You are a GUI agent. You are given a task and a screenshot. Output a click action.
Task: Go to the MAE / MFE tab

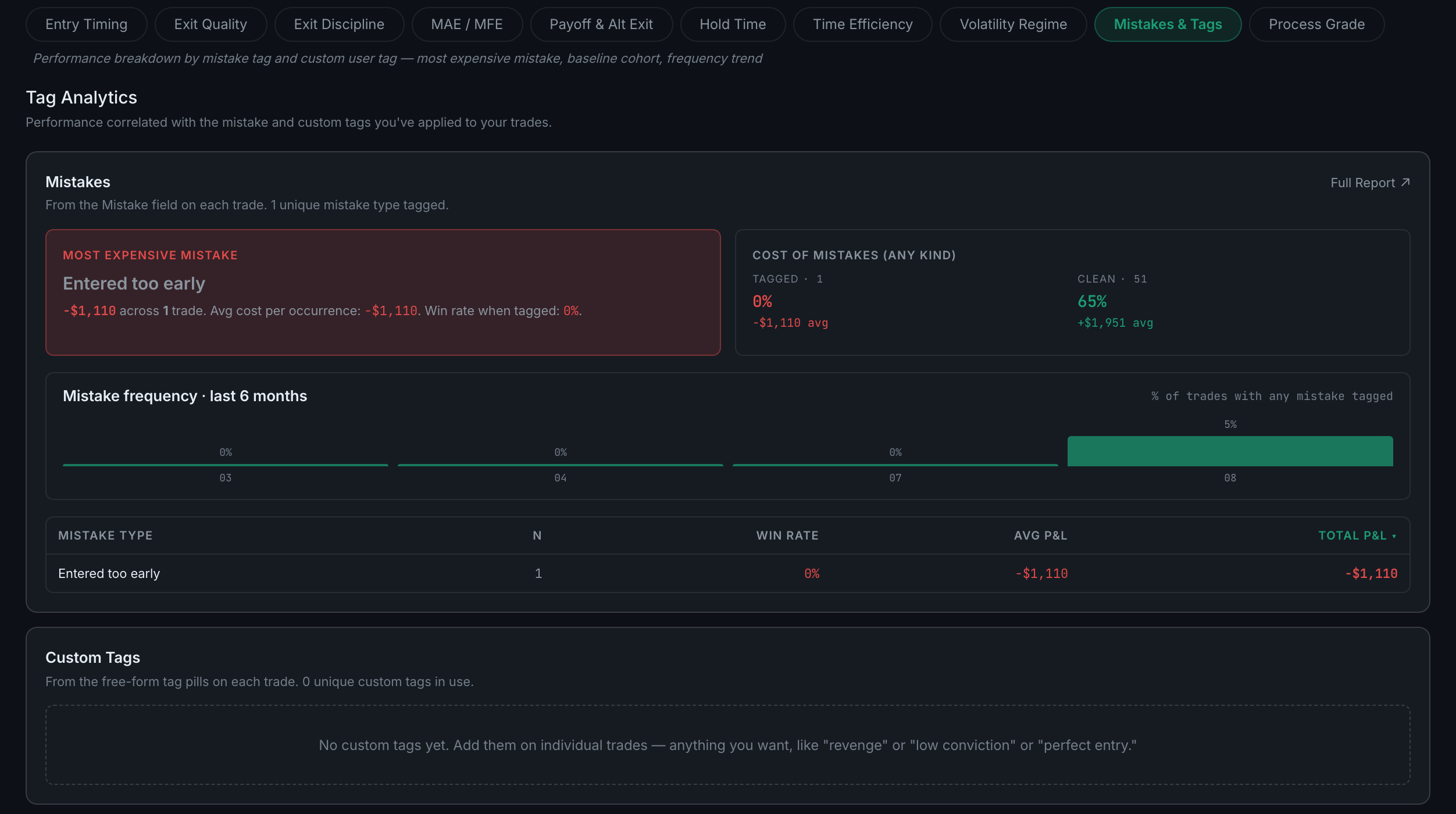[x=467, y=24]
